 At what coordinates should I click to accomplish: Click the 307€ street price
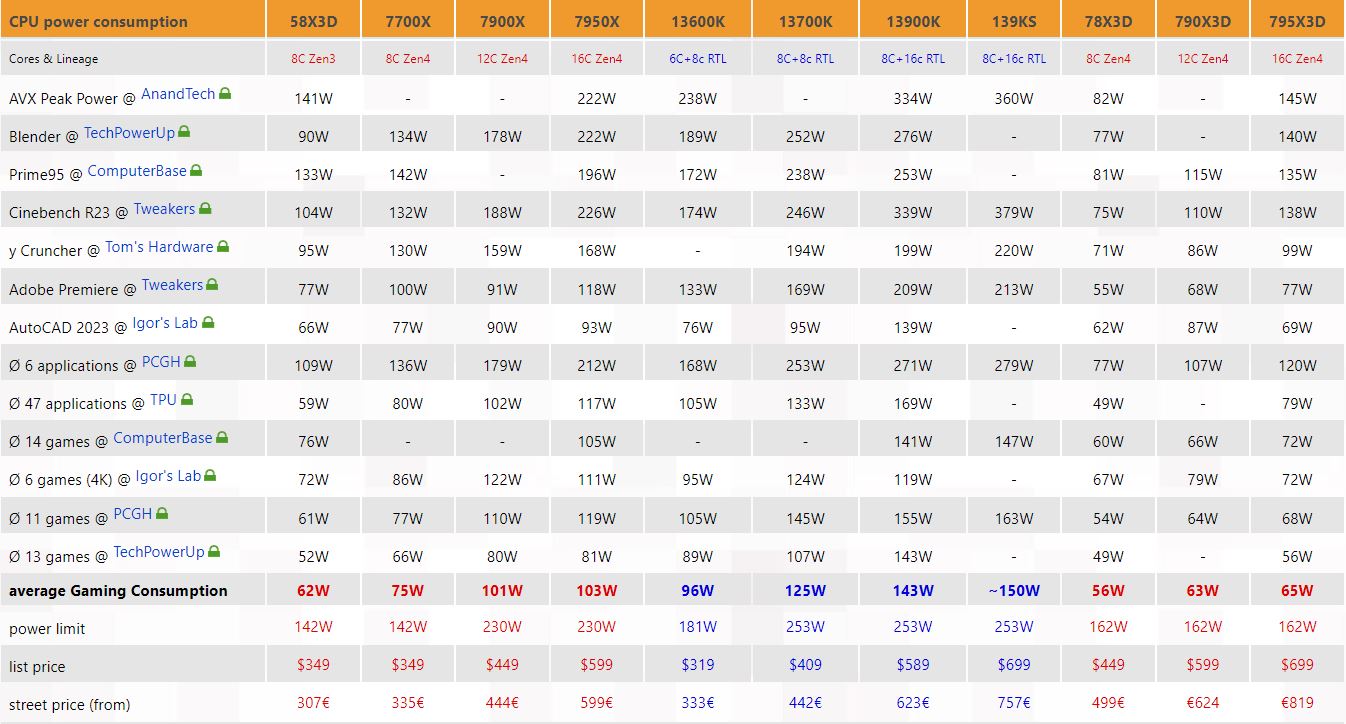click(313, 702)
